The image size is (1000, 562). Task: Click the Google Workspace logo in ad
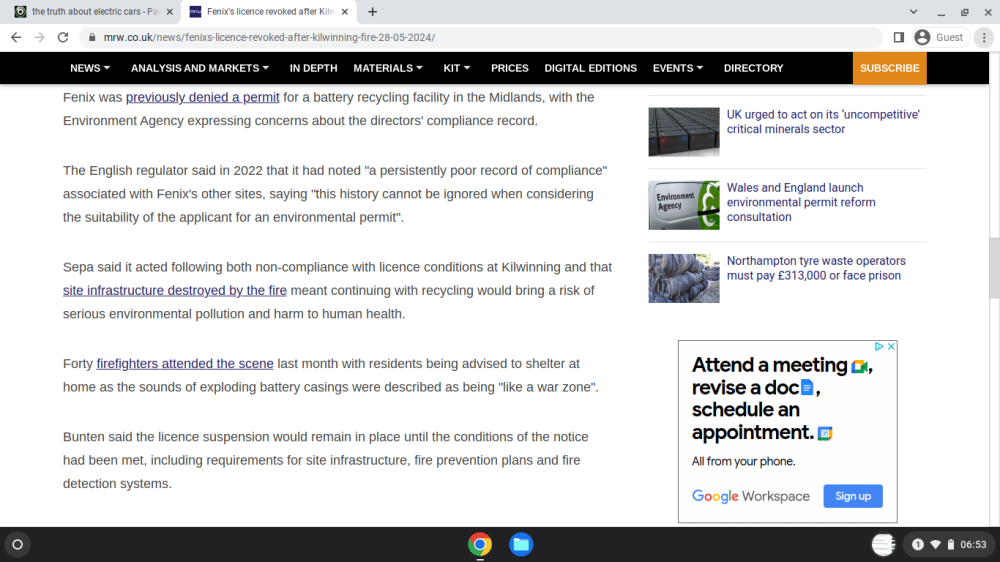point(751,496)
